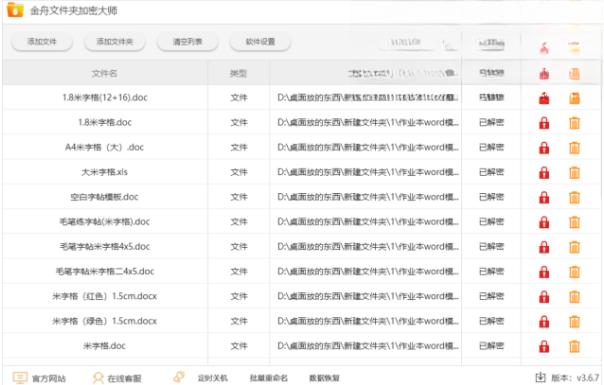
Task: Click the 类型 column header
Action: tap(238, 73)
